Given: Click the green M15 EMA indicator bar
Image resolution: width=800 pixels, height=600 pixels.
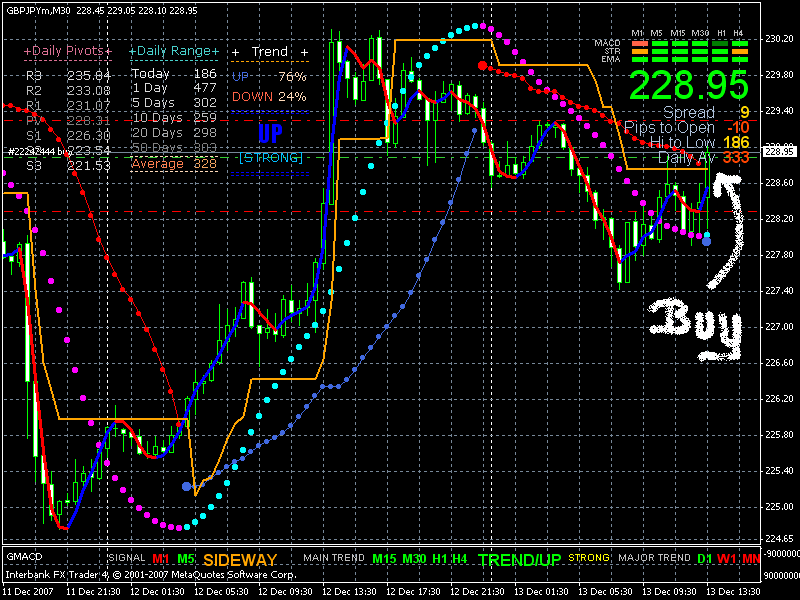Looking at the screenshot, I should tap(680, 59).
